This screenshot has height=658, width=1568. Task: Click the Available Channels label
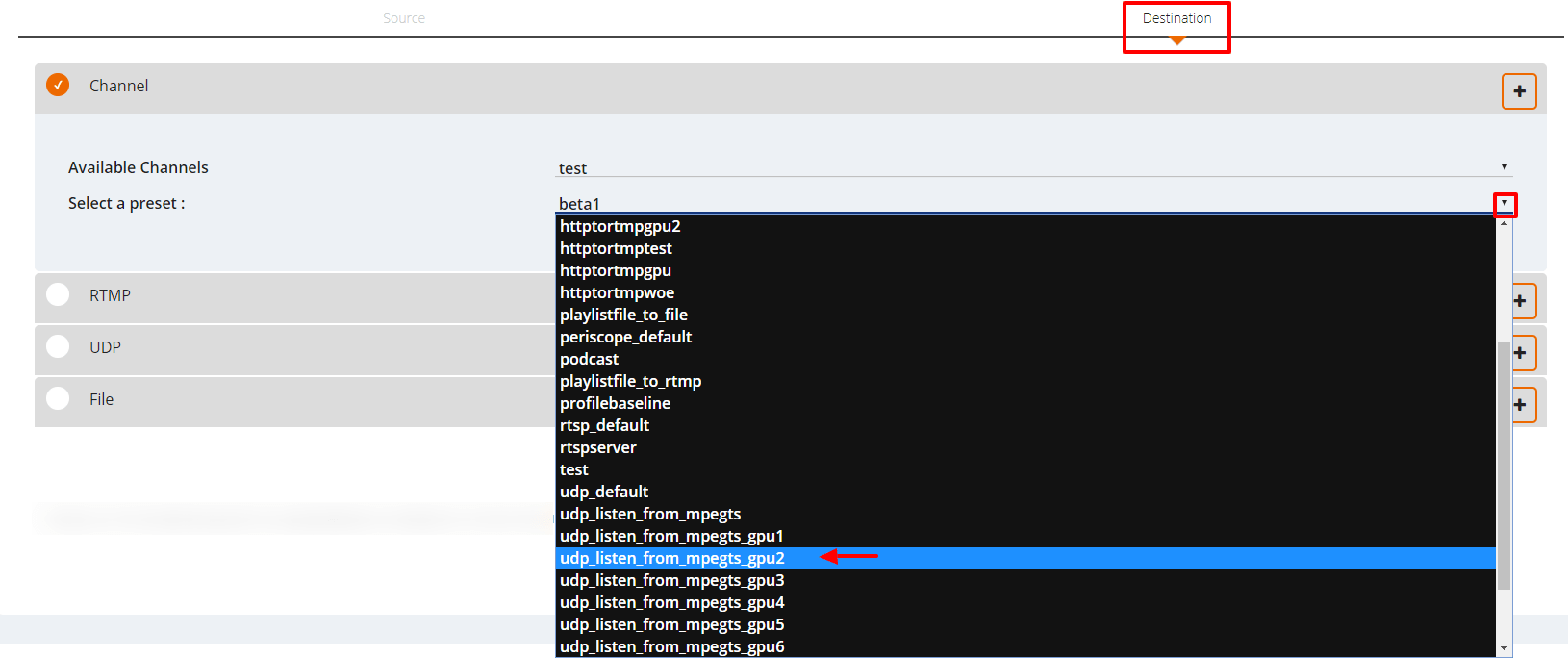pyautogui.click(x=139, y=167)
